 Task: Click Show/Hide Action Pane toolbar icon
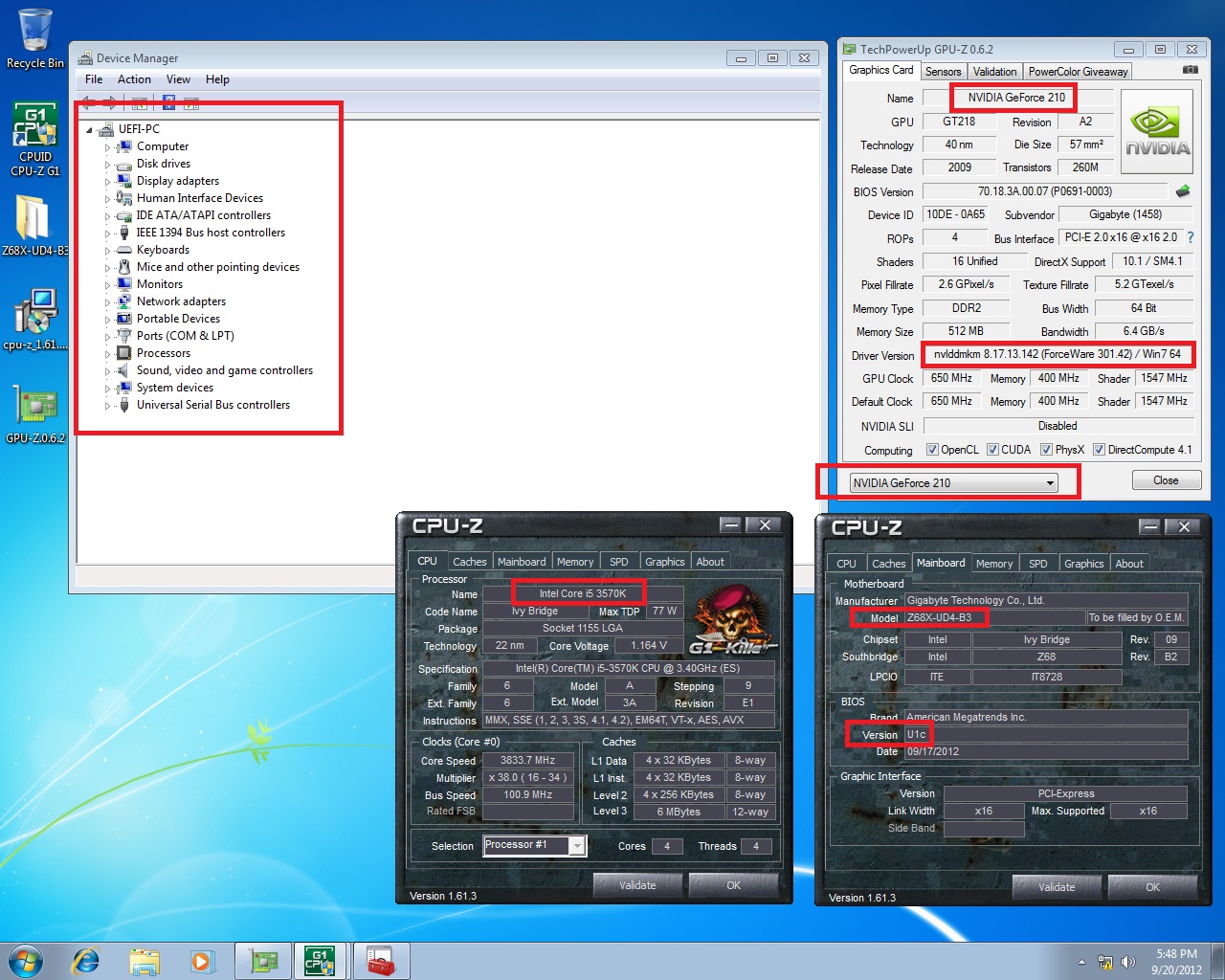(x=191, y=102)
